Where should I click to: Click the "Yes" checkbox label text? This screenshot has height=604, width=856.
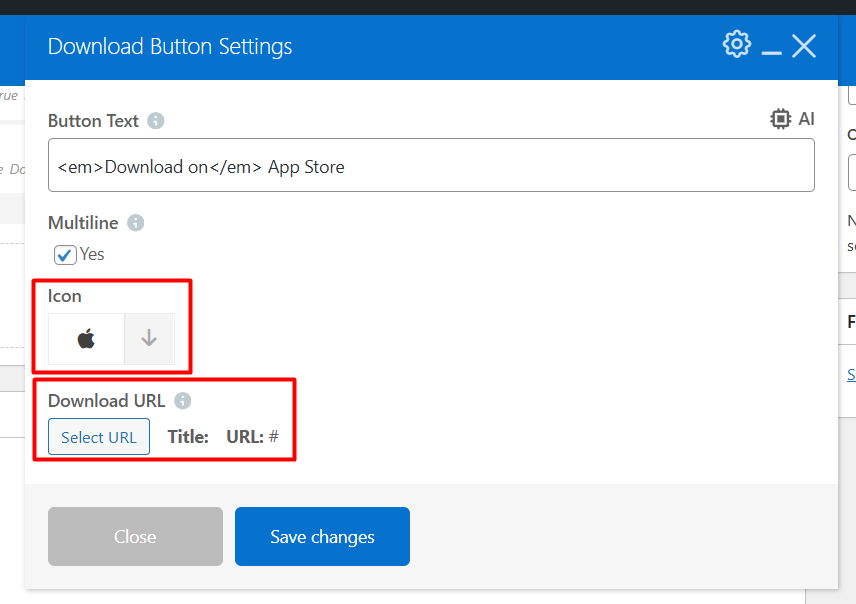92,254
